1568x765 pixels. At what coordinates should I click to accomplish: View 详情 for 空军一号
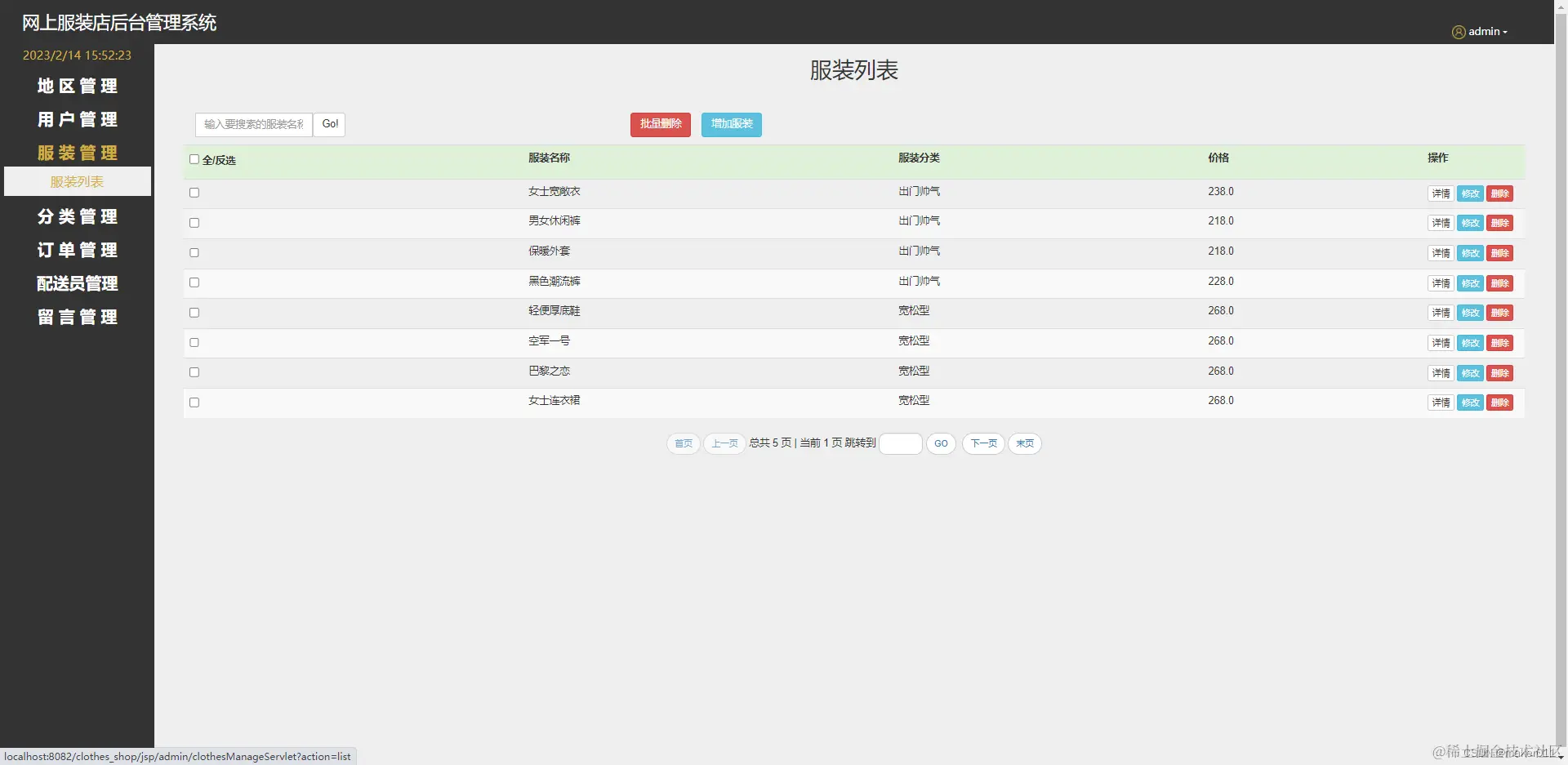click(1441, 343)
